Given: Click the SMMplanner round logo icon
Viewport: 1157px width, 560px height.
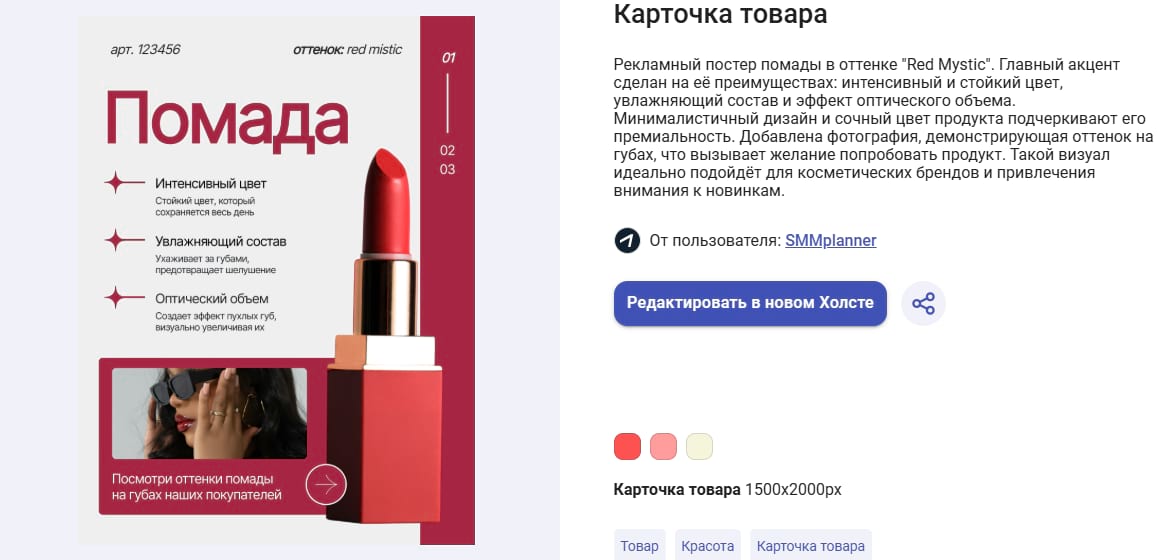Looking at the screenshot, I should tap(627, 241).
